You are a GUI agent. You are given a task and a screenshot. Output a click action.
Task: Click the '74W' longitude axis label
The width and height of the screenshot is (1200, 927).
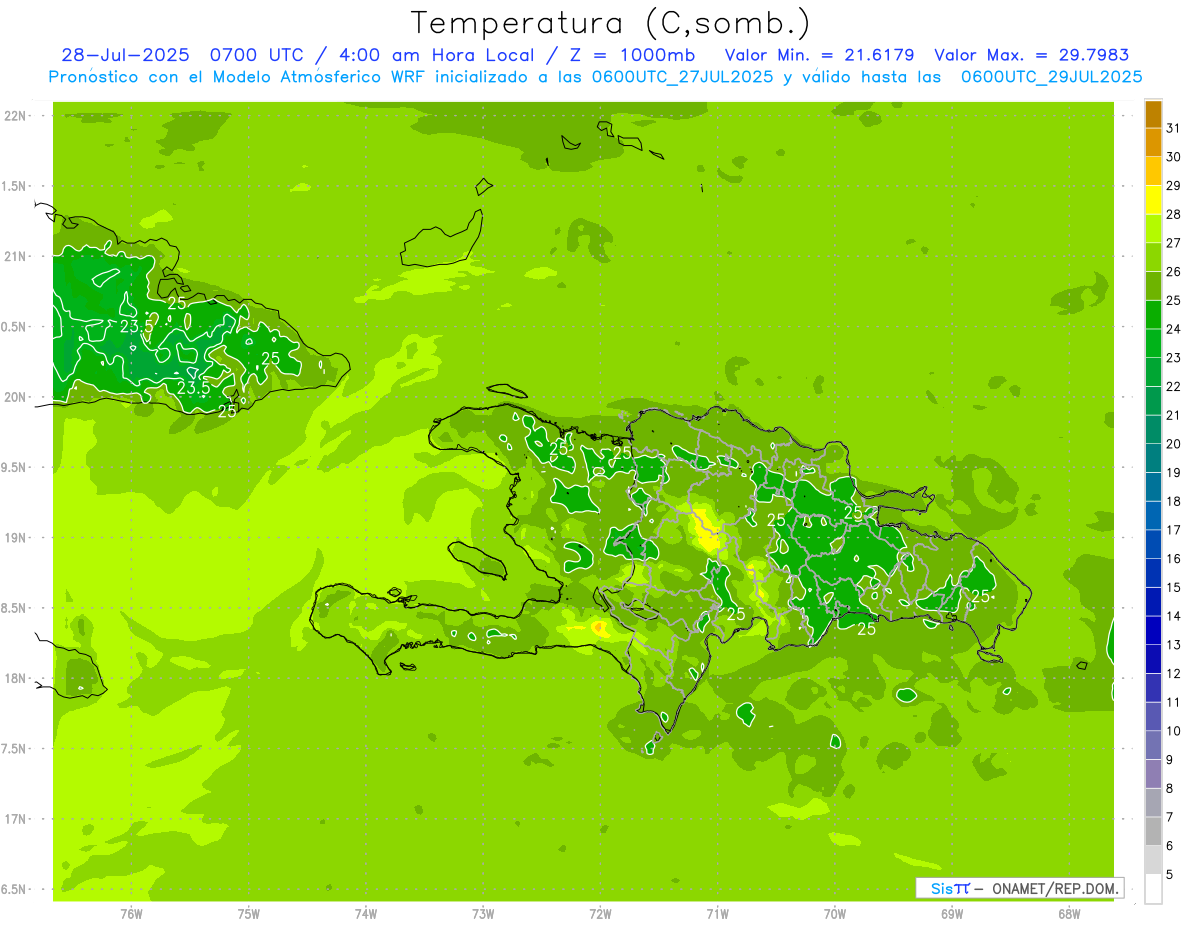pos(366,913)
